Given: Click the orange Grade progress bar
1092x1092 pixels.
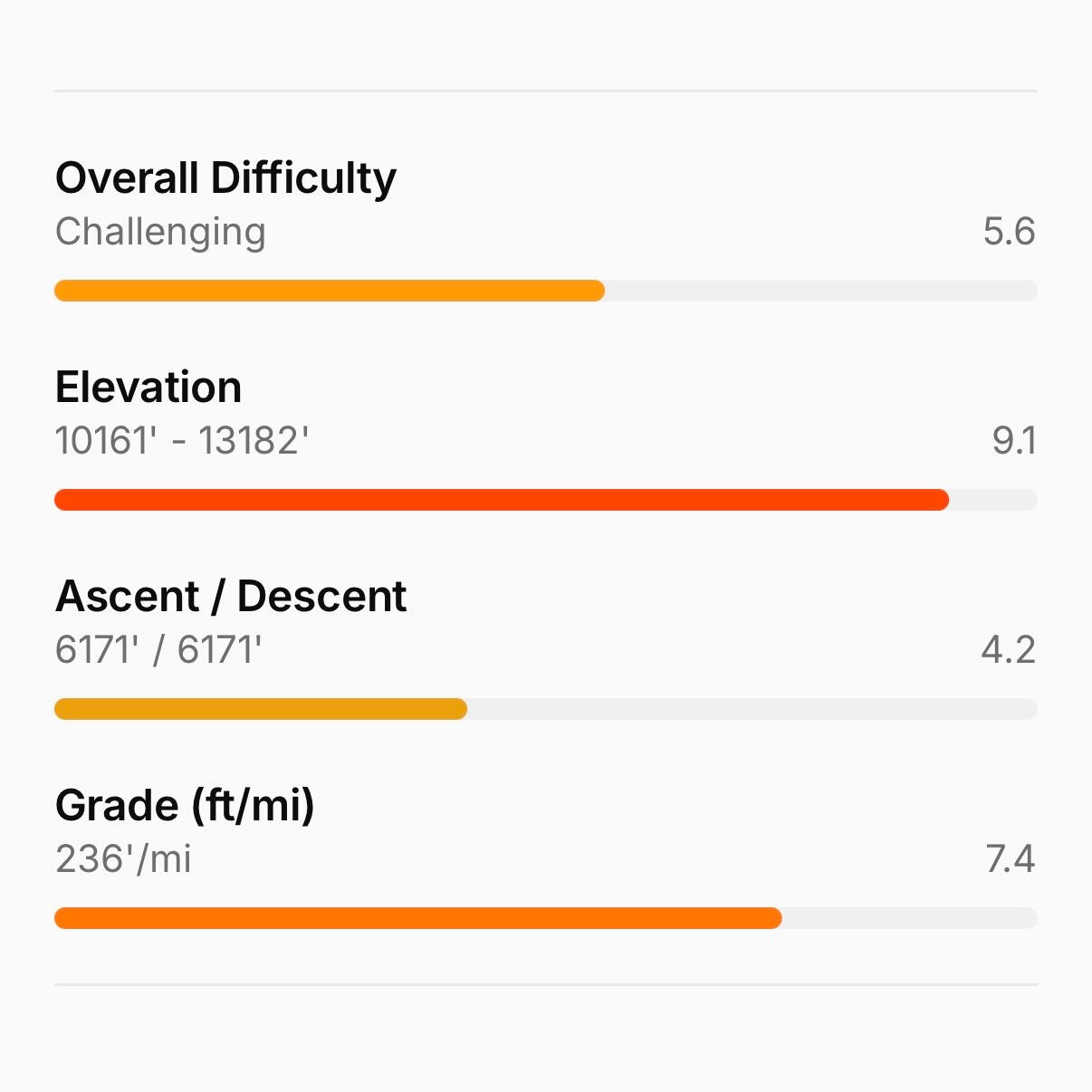Looking at the screenshot, I should click(x=417, y=918).
